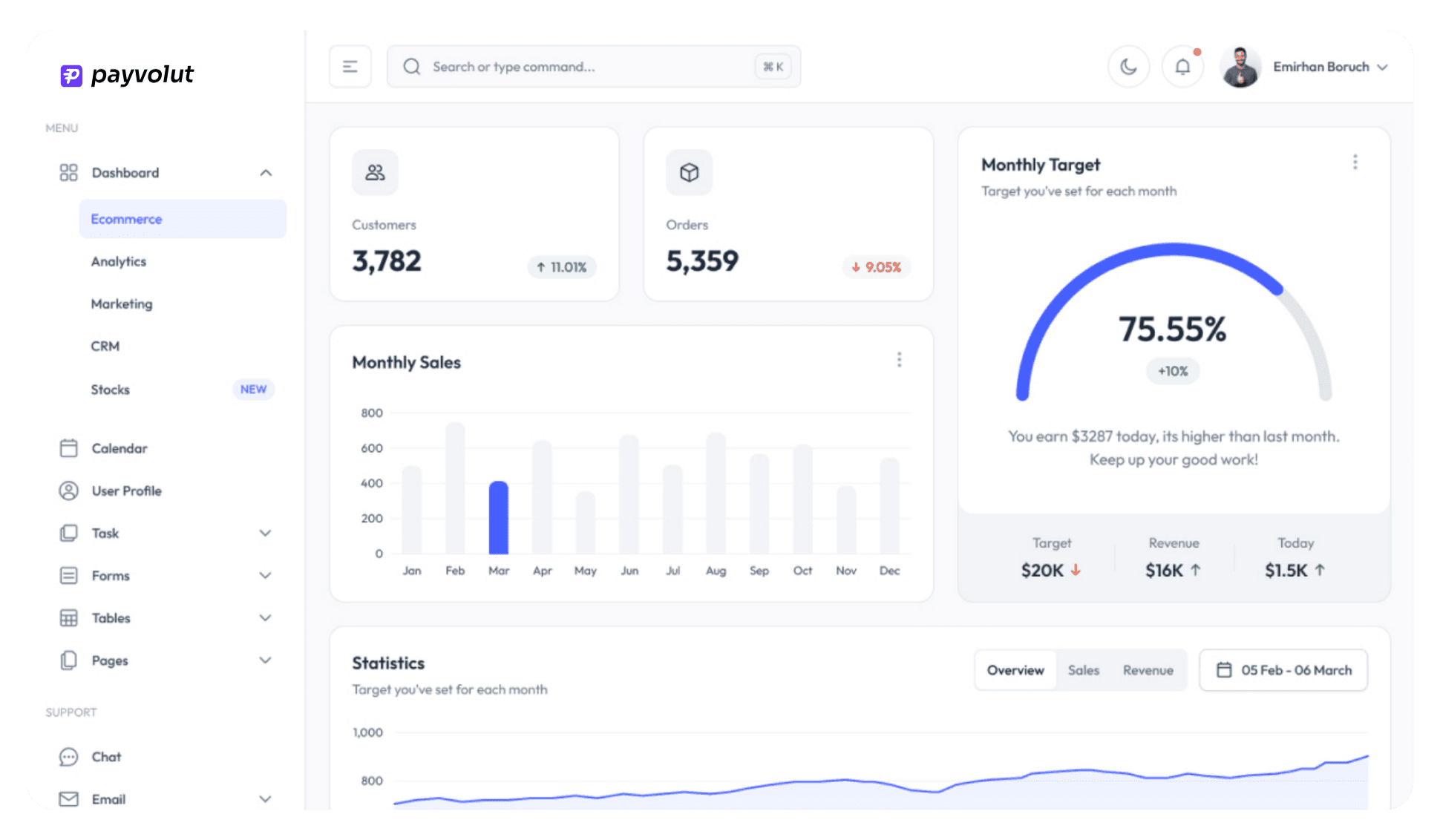Click the Customers card people icon

click(x=375, y=173)
